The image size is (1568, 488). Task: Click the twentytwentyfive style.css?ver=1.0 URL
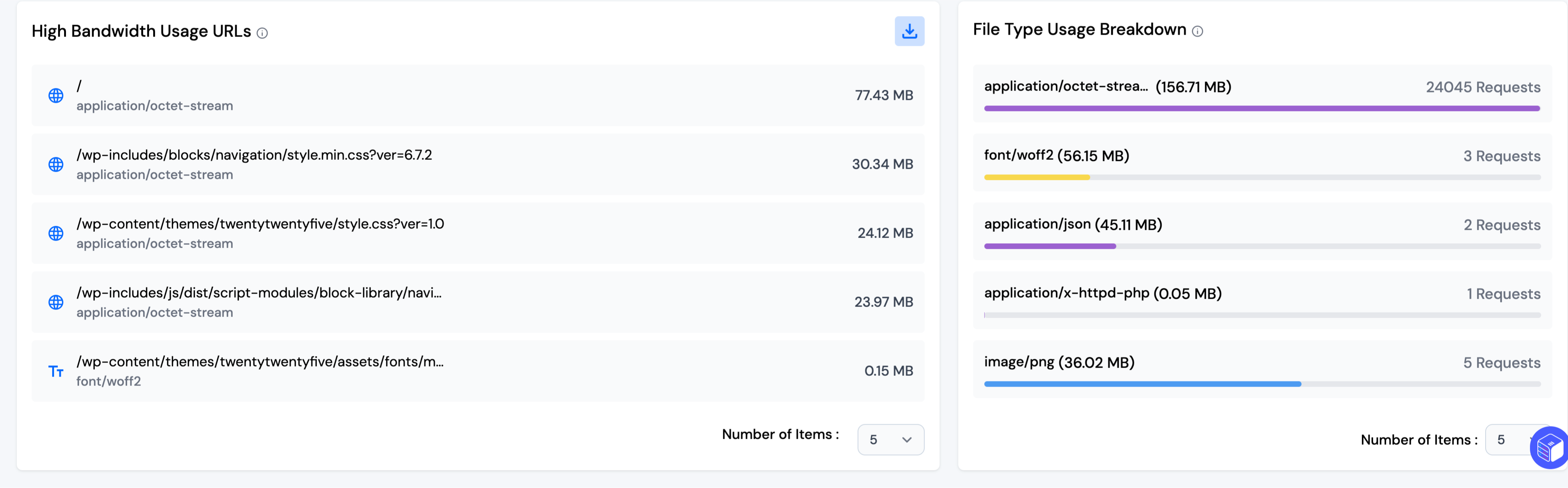coord(260,223)
